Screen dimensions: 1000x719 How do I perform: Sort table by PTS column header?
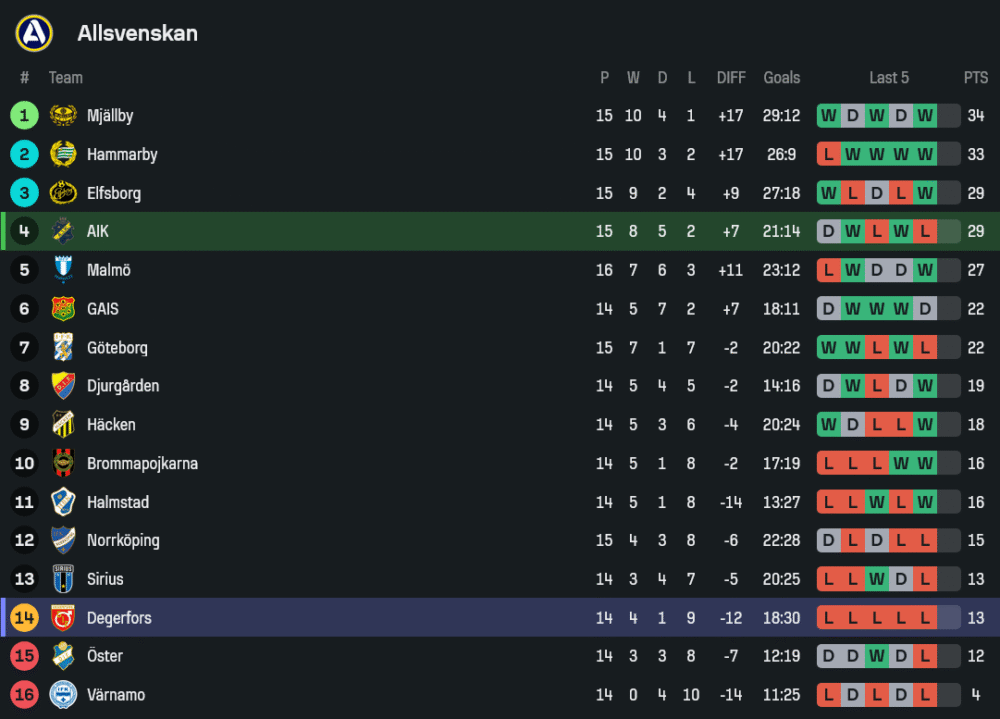click(976, 78)
